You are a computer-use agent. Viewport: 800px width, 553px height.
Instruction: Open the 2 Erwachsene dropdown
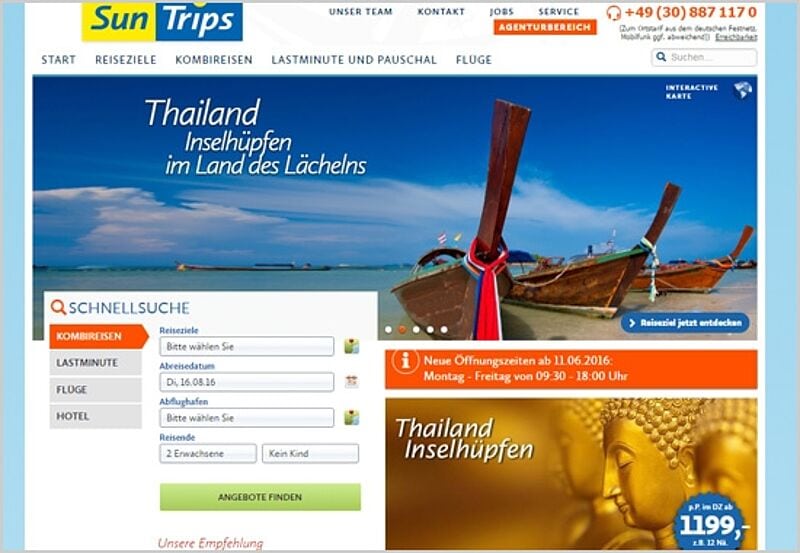[x=208, y=454]
